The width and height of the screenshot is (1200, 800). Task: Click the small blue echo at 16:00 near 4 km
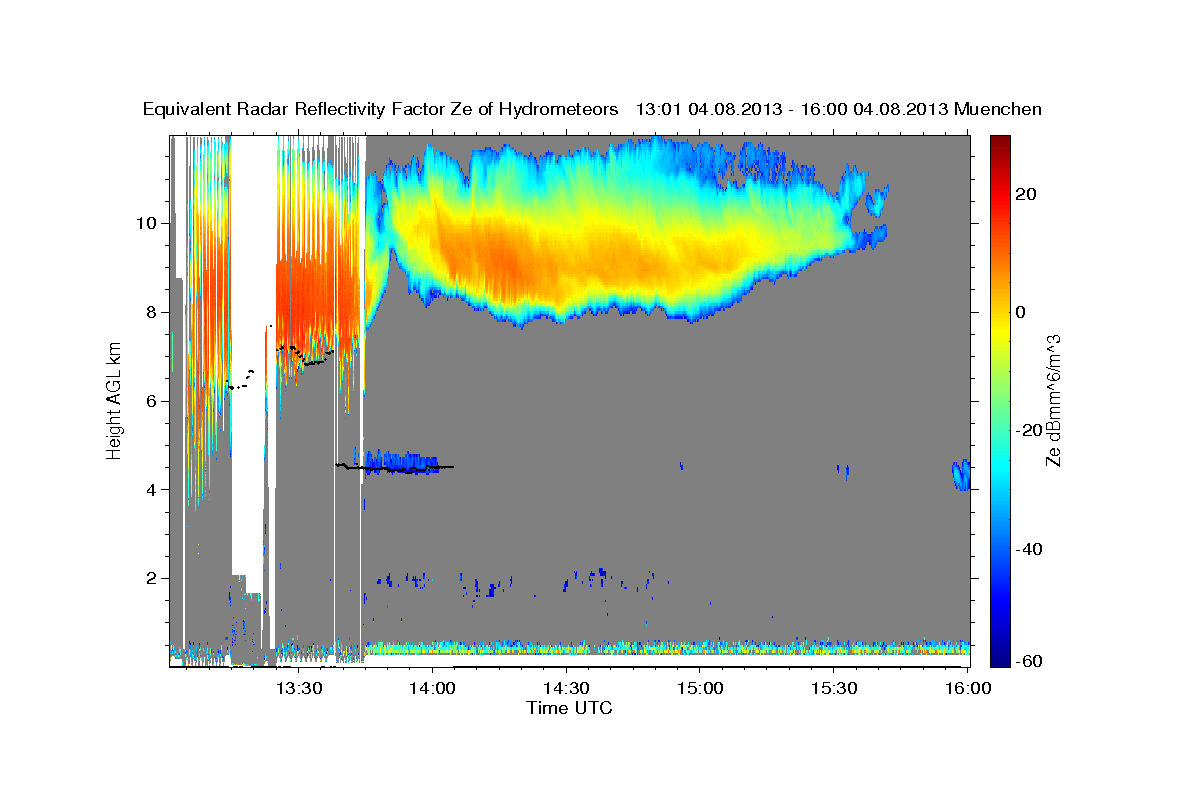[x=961, y=475]
